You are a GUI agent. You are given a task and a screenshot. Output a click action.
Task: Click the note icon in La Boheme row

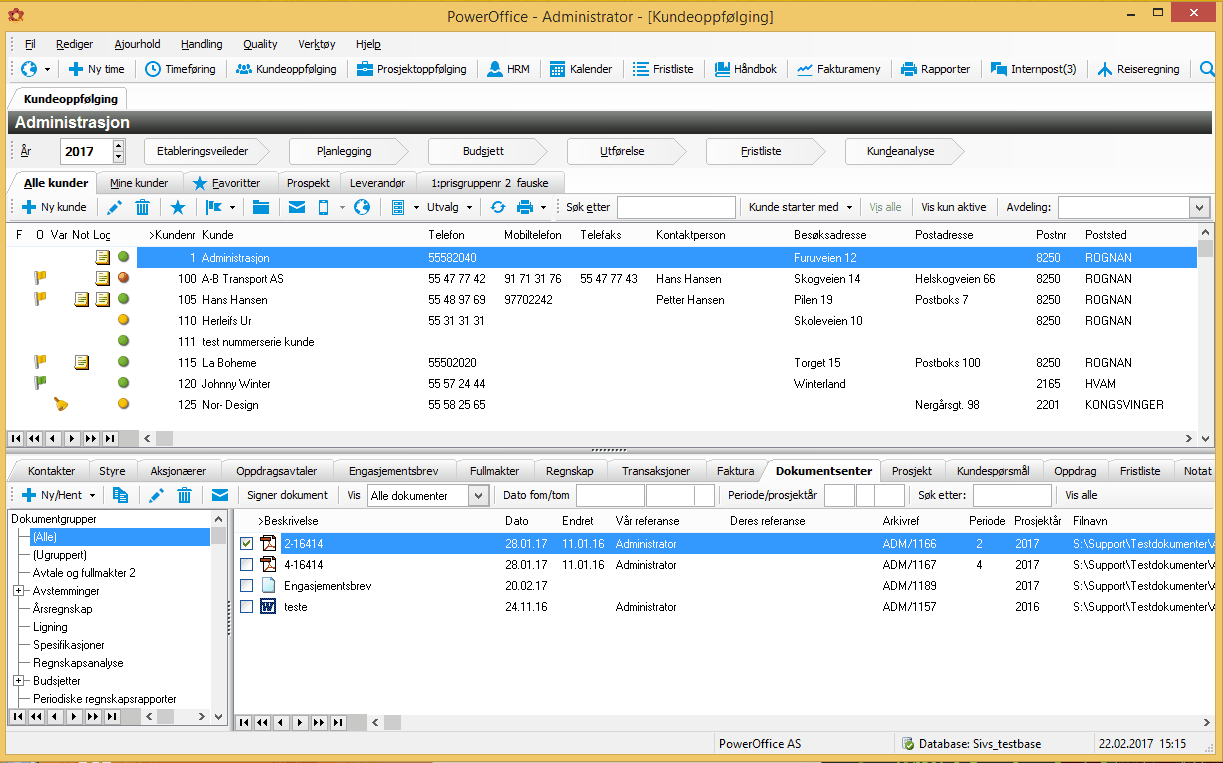82,362
